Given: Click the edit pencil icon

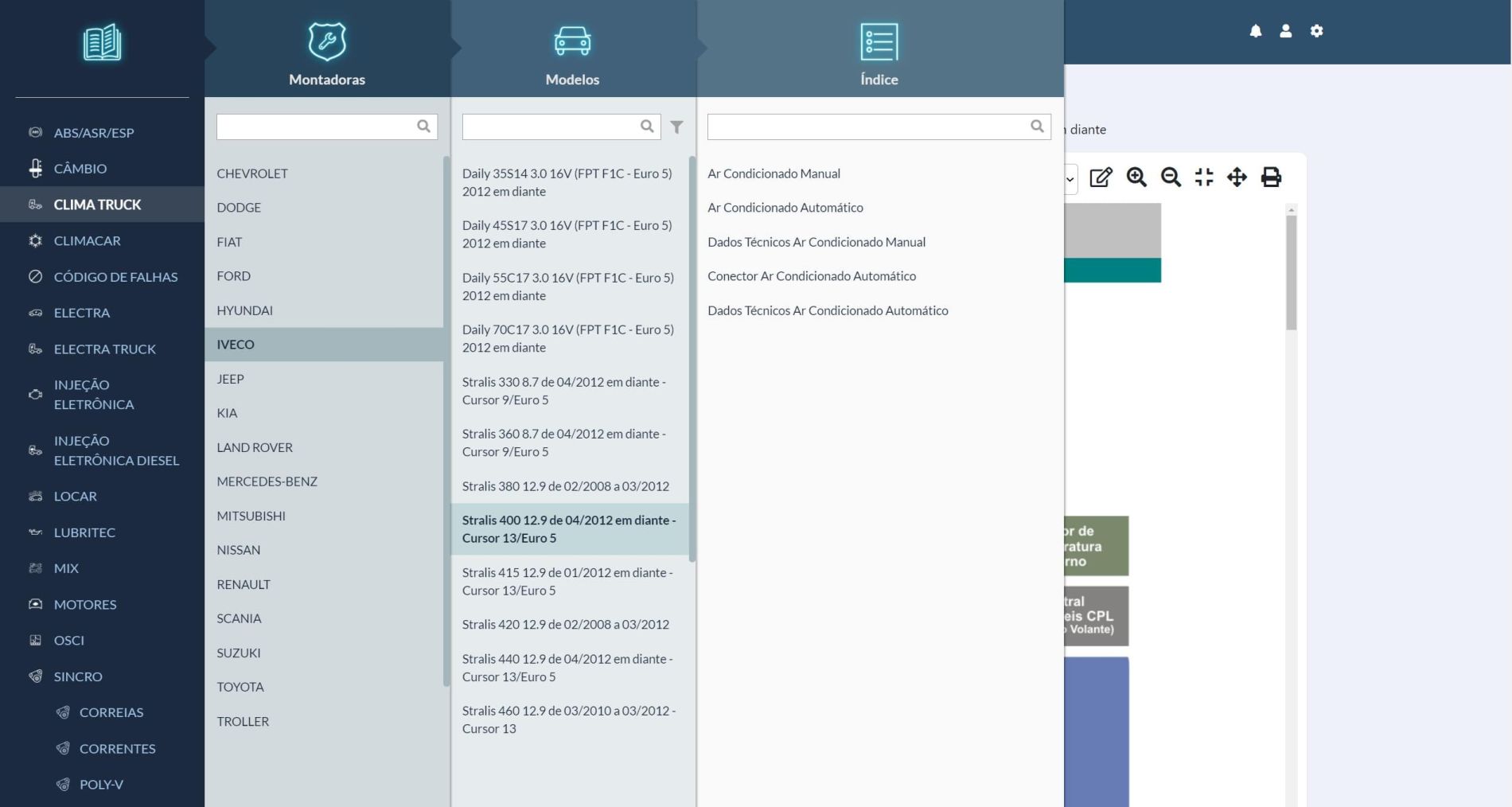Looking at the screenshot, I should 1101,177.
